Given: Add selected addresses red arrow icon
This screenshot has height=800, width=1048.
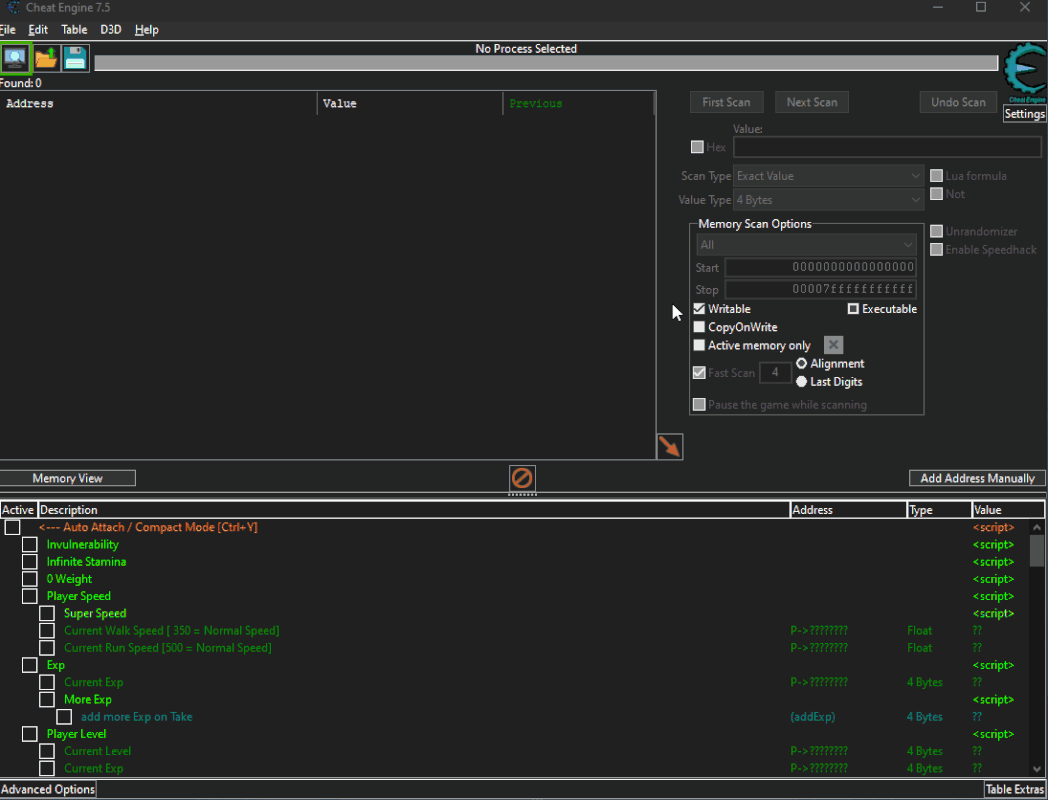Looking at the screenshot, I should click(670, 446).
